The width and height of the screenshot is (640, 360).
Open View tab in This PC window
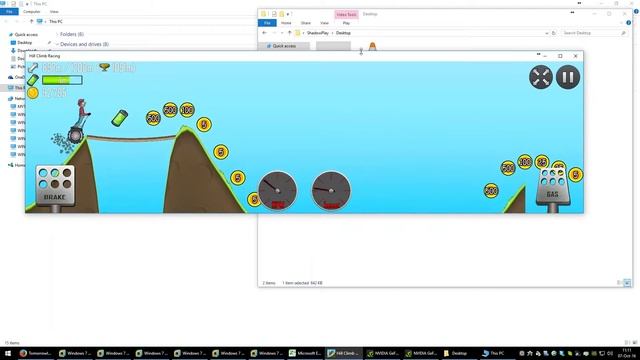[x=54, y=12]
